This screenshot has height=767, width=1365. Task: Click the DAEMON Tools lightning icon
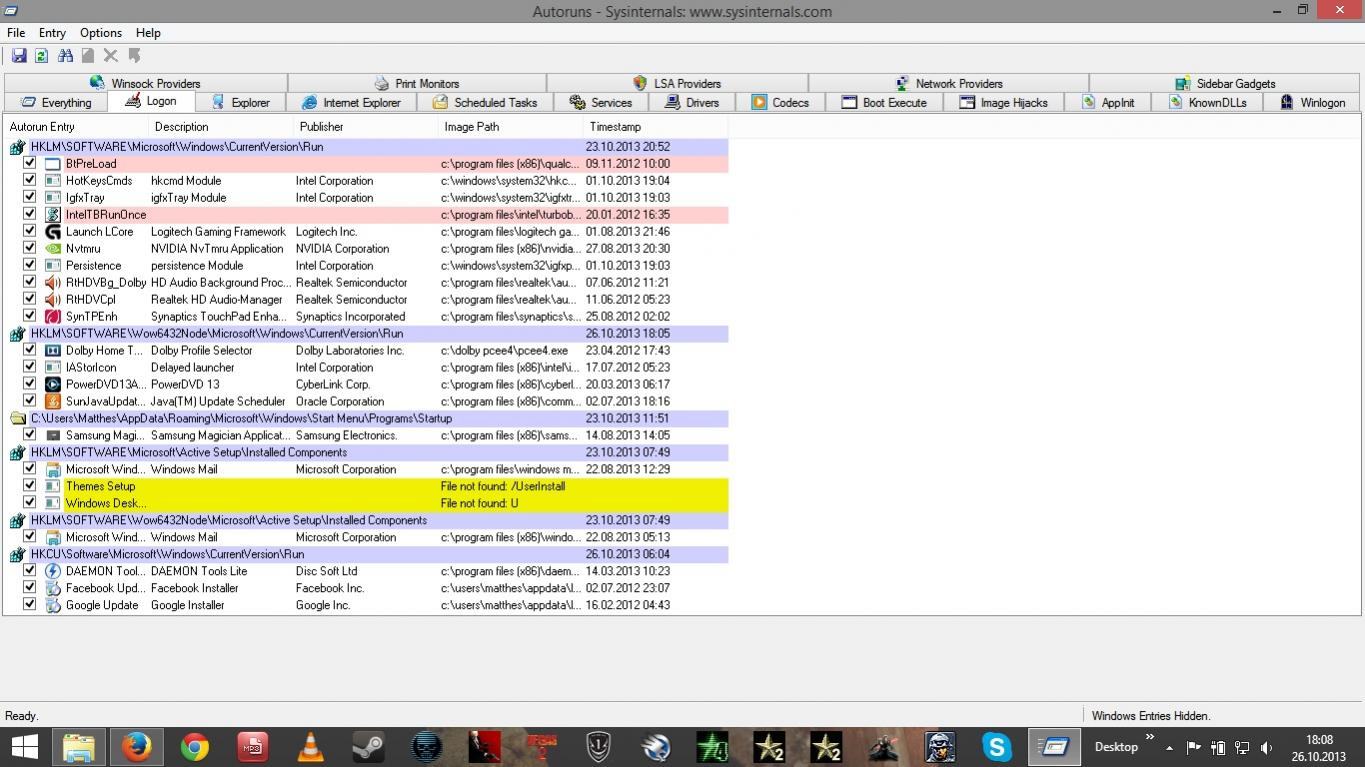[53, 572]
